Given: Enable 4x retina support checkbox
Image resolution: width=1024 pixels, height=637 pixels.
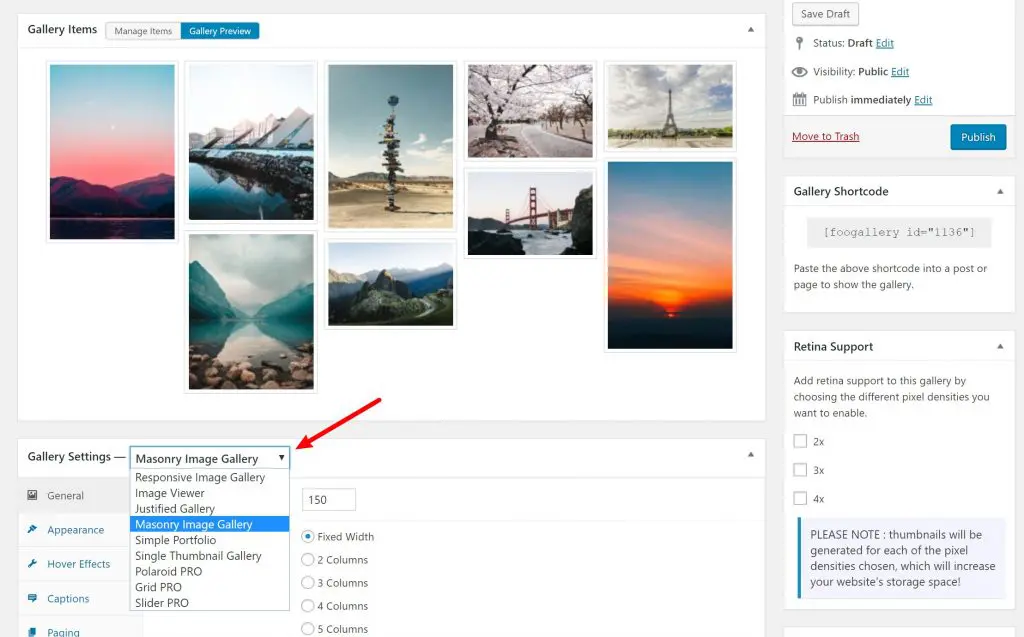Looking at the screenshot, I should (x=800, y=498).
